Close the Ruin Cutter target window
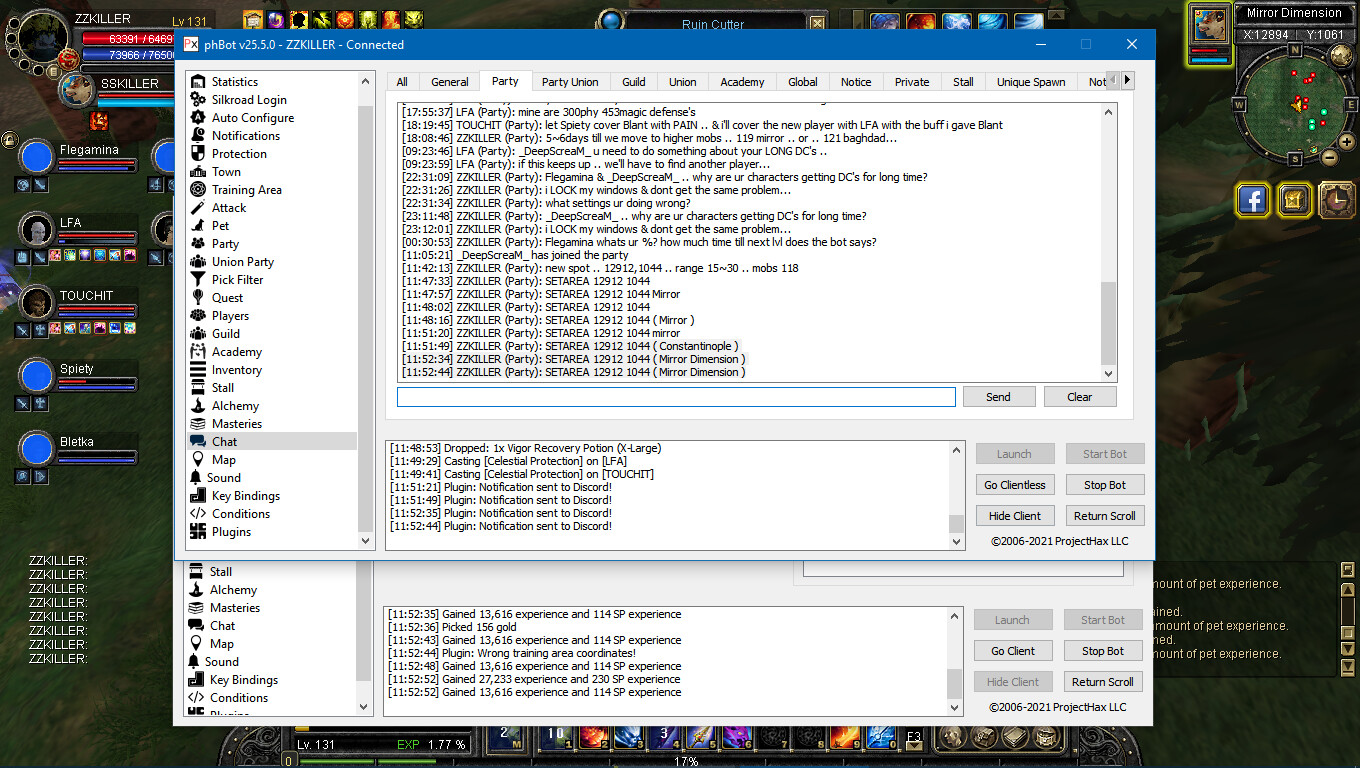This screenshot has height=768, width=1360. (818, 23)
